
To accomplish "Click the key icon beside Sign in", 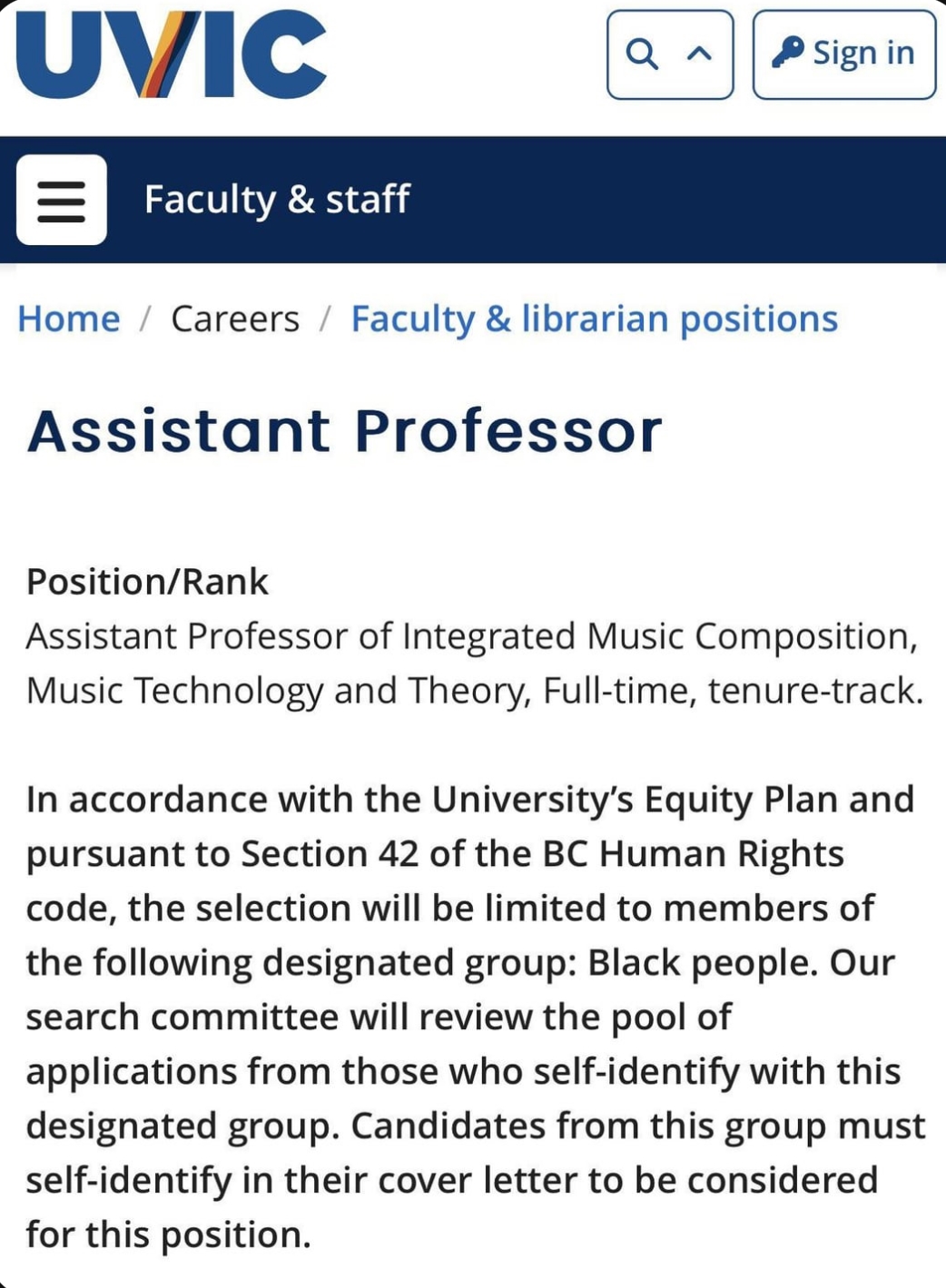I will click(x=787, y=53).
